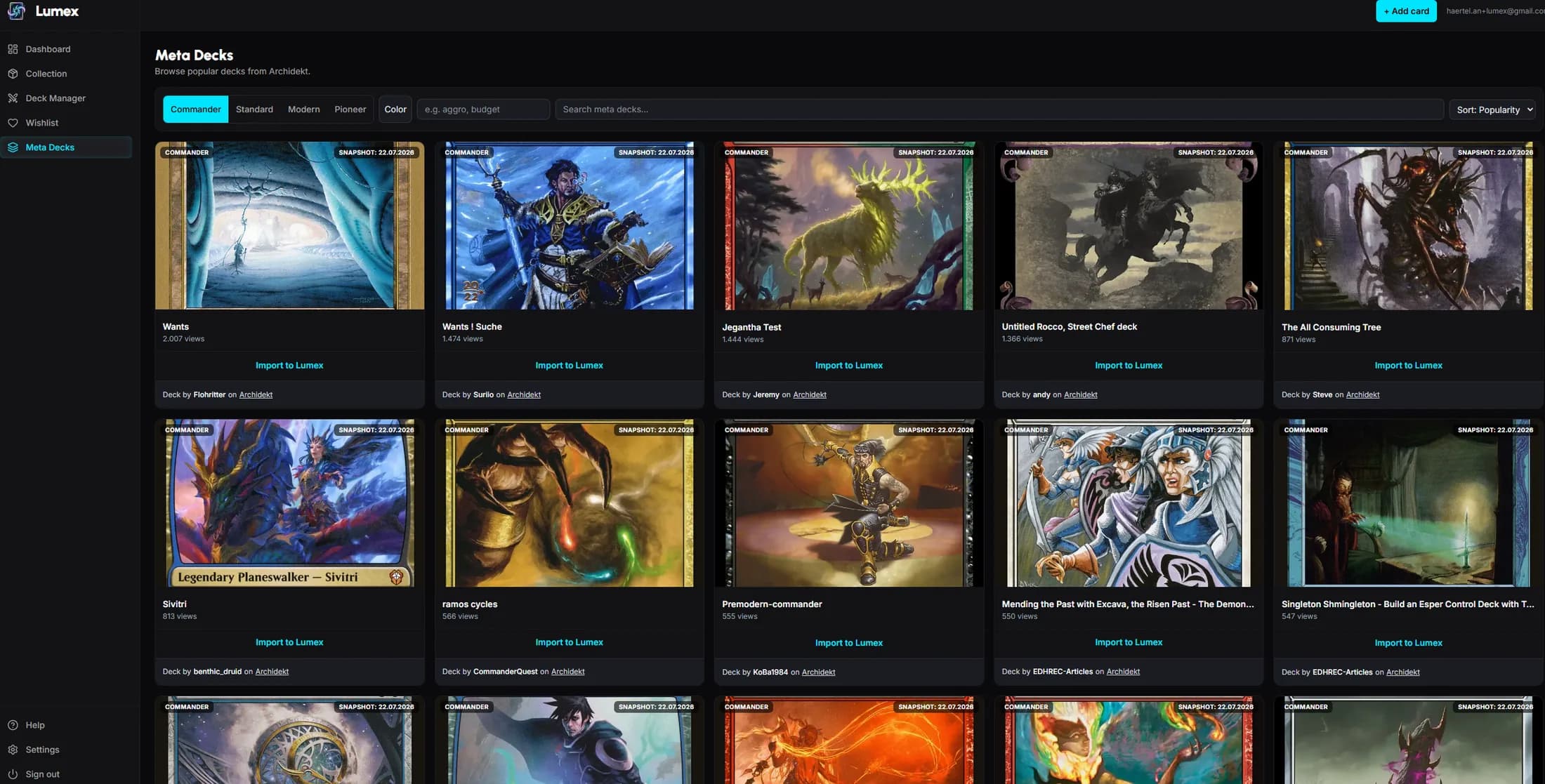The image size is (1545, 784).
Task: Click the Sign out power icon
Action: [x=13, y=774]
